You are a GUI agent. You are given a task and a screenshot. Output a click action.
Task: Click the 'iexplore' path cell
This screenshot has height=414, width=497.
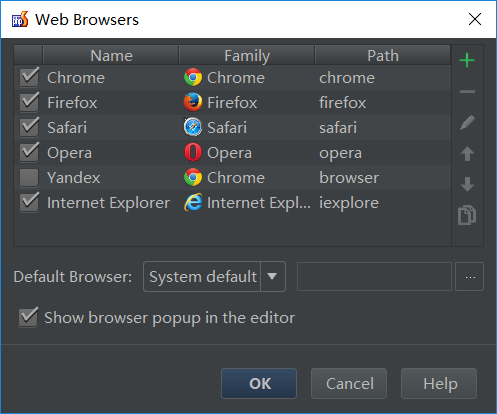(383, 203)
